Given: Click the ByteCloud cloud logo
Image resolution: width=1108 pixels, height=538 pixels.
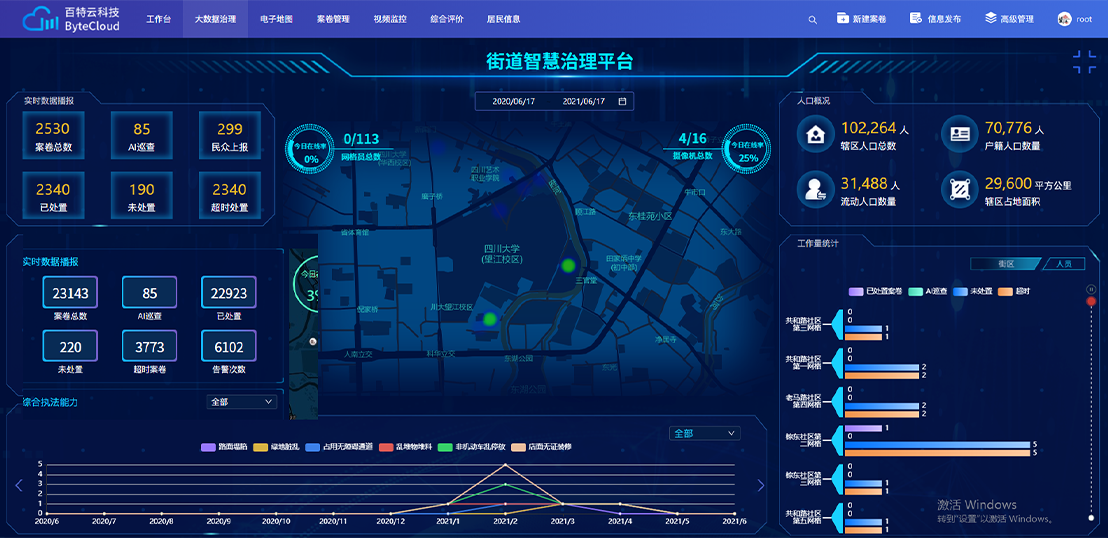Looking at the screenshot, I should pyautogui.click(x=40, y=19).
